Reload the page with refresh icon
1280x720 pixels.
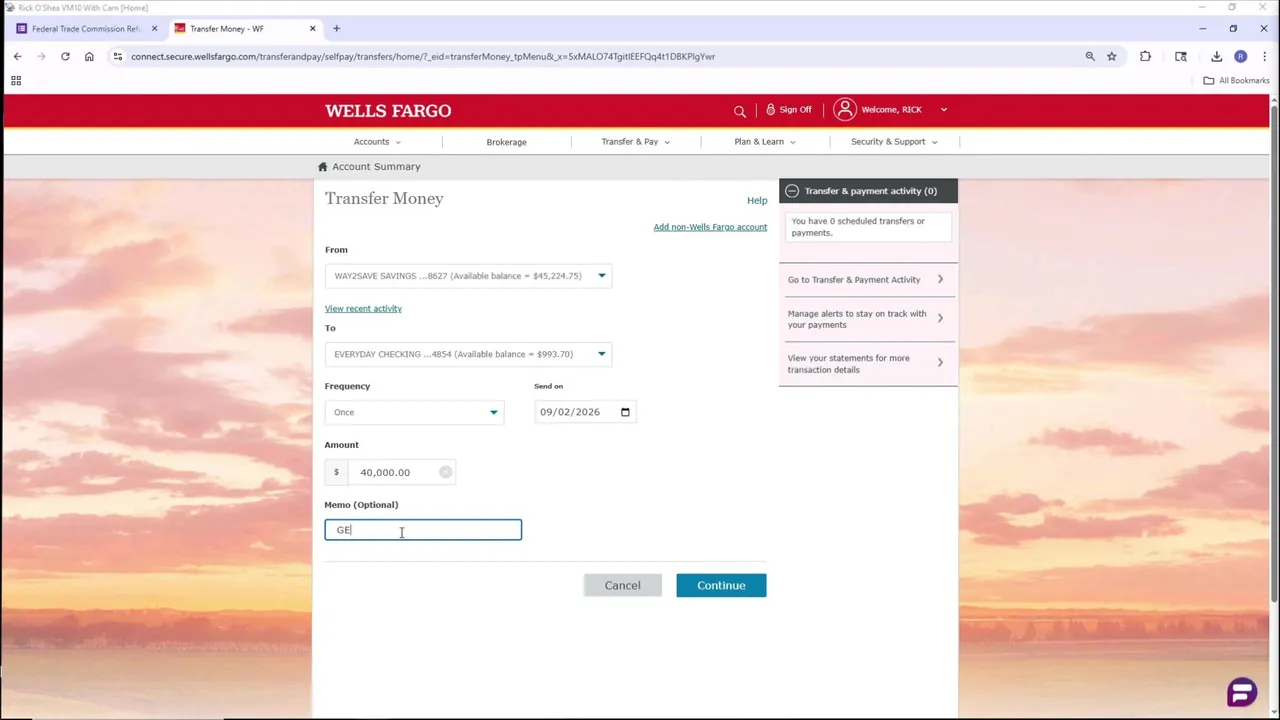pyautogui.click(x=65, y=56)
